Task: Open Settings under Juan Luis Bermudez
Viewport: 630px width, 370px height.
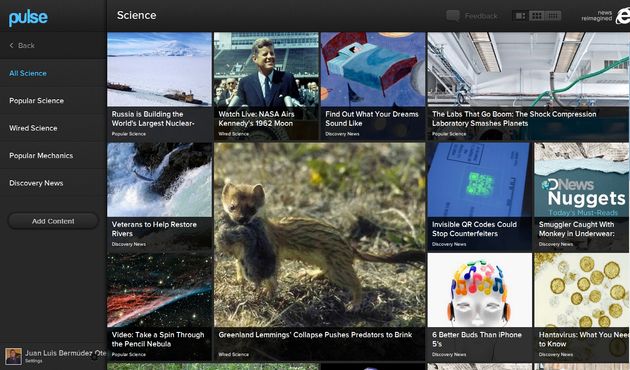Action: click(33, 361)
